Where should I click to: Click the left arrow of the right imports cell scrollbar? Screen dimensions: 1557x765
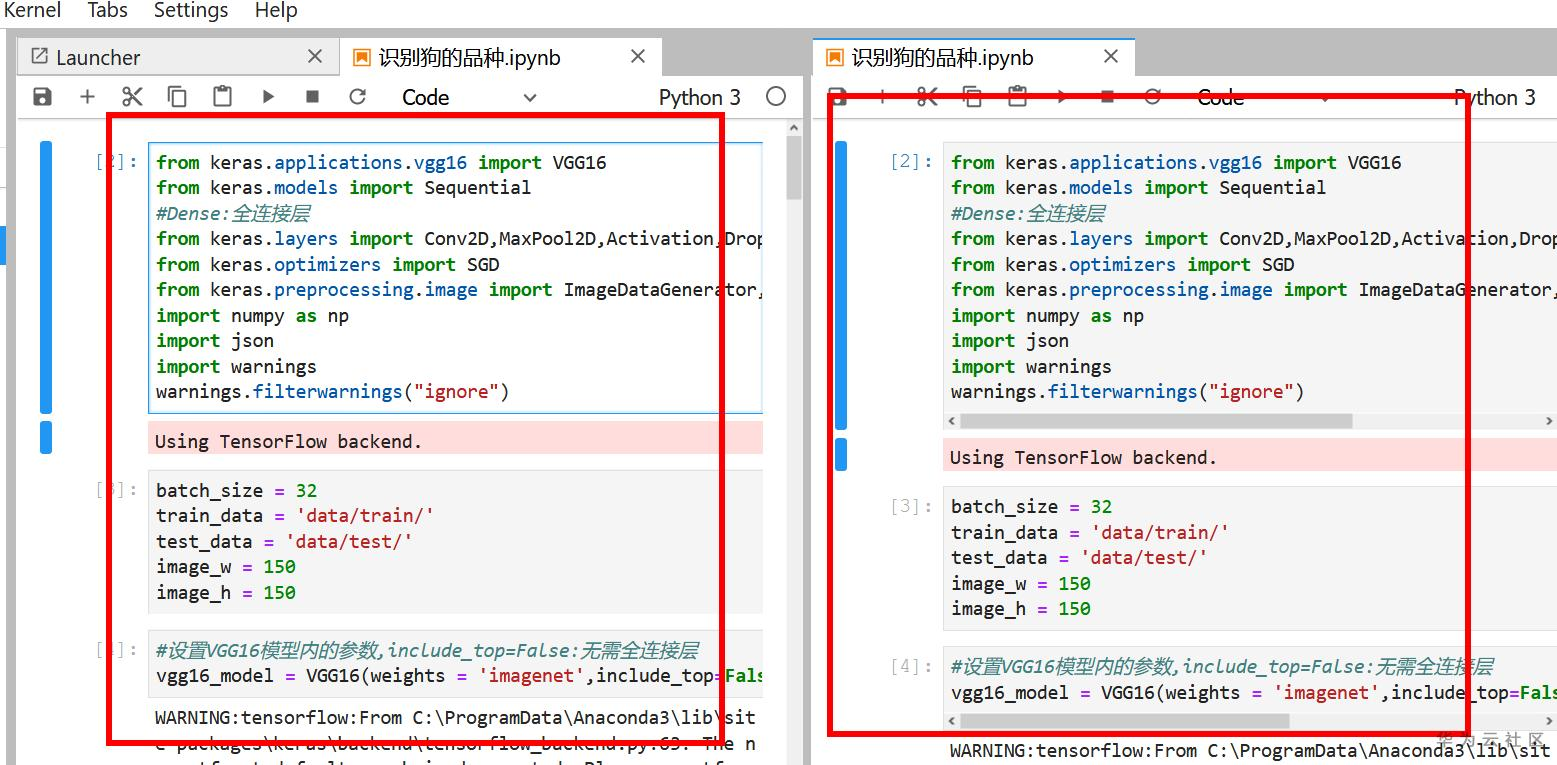(952, 421)
